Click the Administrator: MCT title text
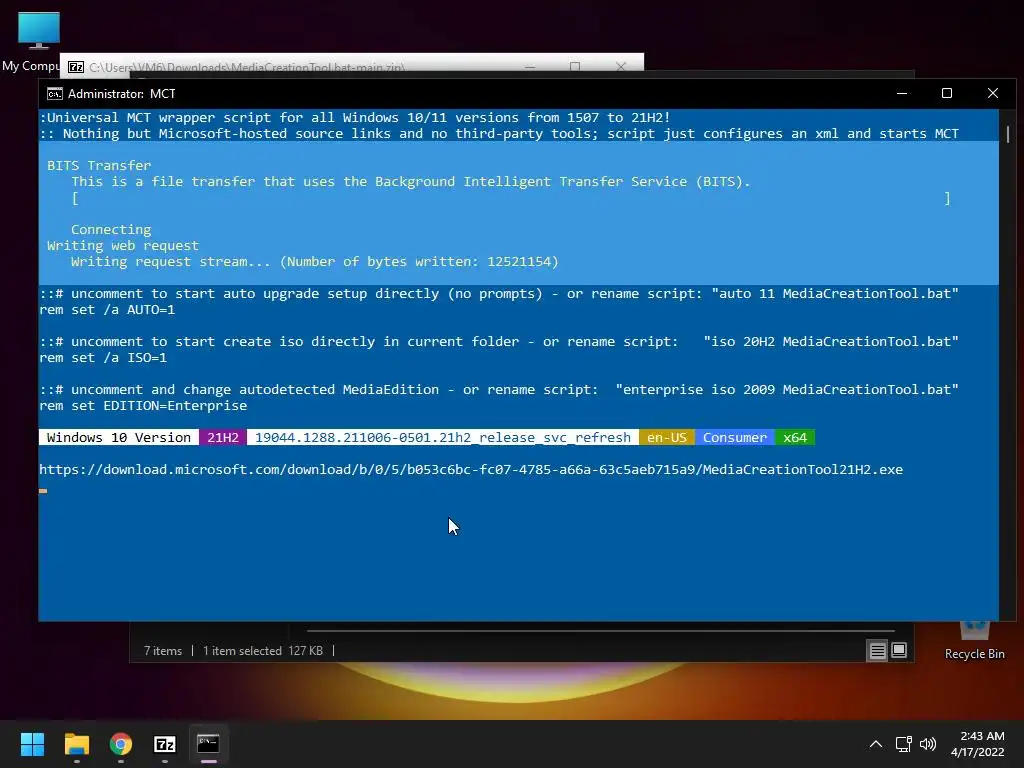 coord(121,94)
